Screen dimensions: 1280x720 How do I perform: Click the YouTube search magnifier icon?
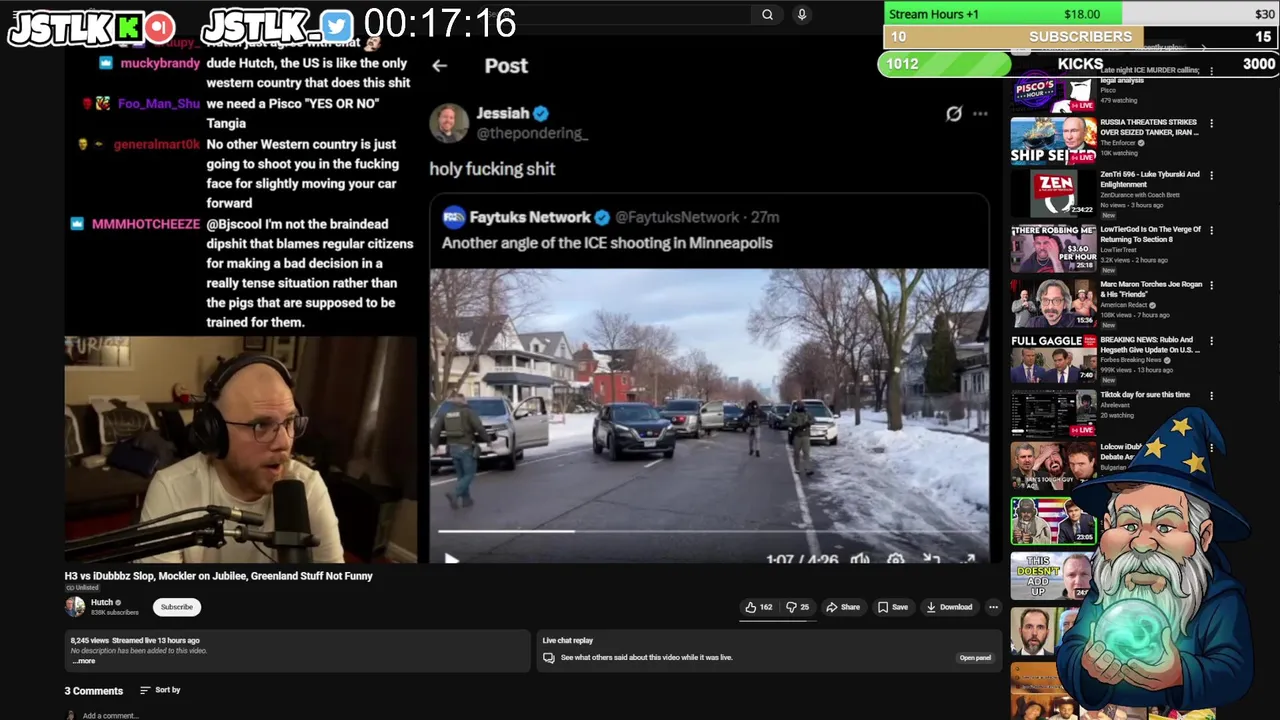point(767,15)
